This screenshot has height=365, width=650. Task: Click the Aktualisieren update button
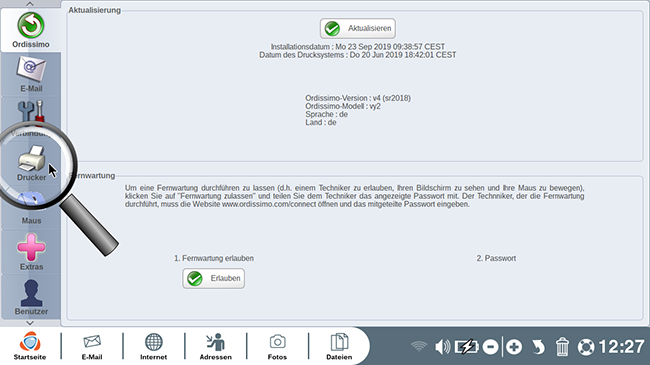(x=357, y=28)
